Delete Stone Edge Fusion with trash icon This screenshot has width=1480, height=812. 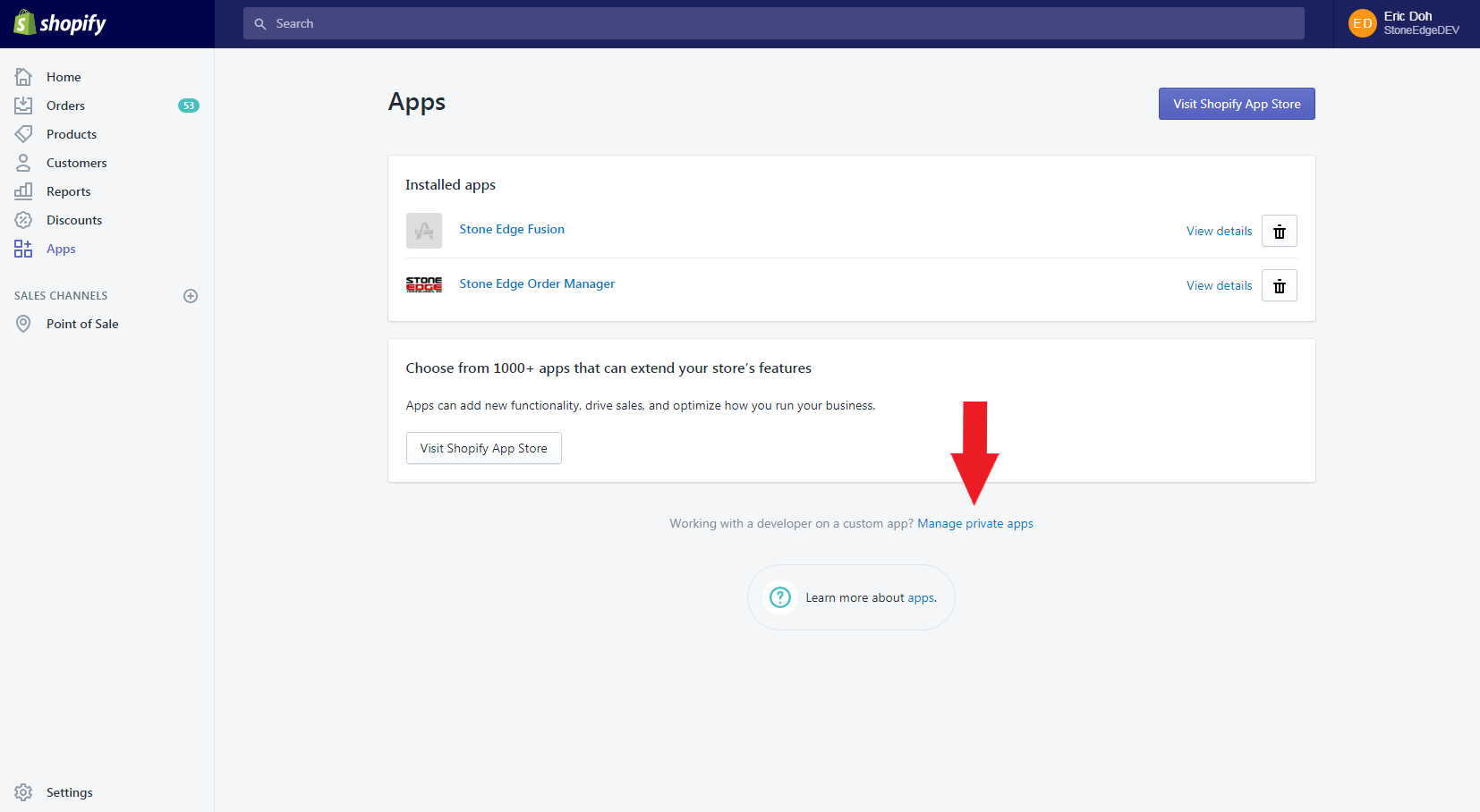1280,231
